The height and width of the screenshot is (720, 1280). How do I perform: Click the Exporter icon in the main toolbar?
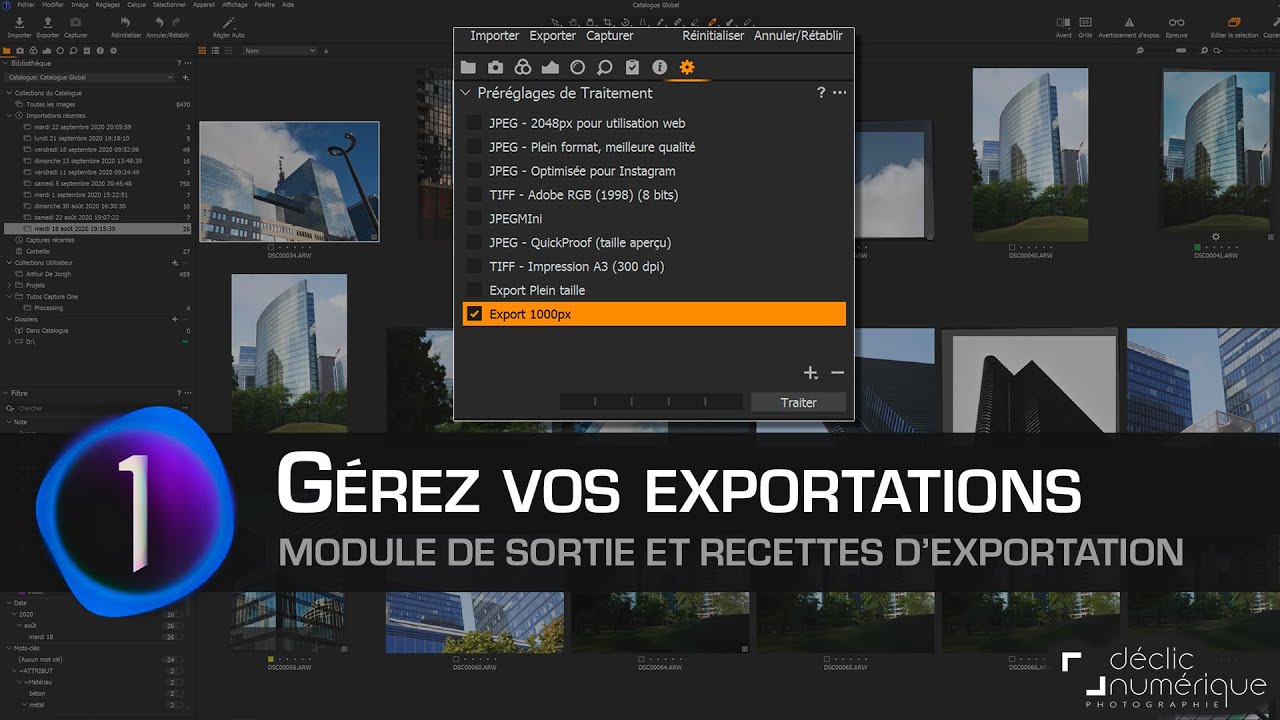click(47, 22)
